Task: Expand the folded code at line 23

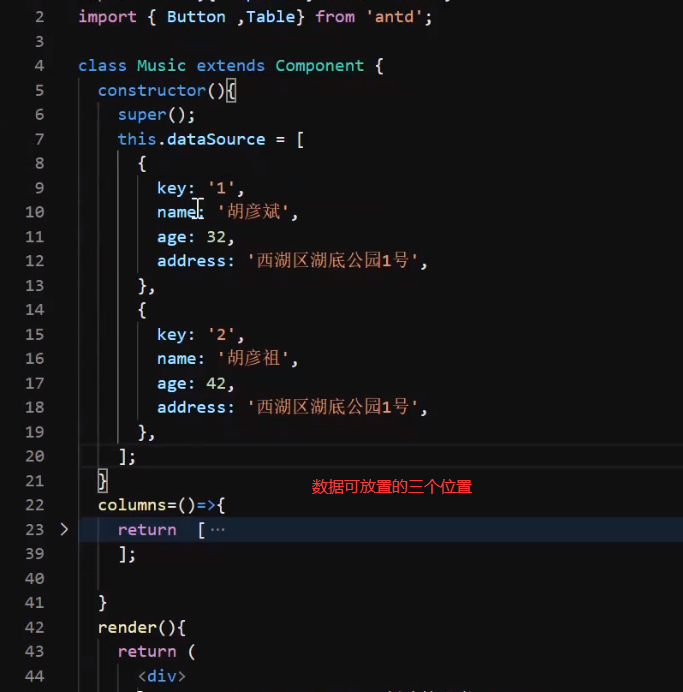Action: pyautogui.click(x=64, y=529)
